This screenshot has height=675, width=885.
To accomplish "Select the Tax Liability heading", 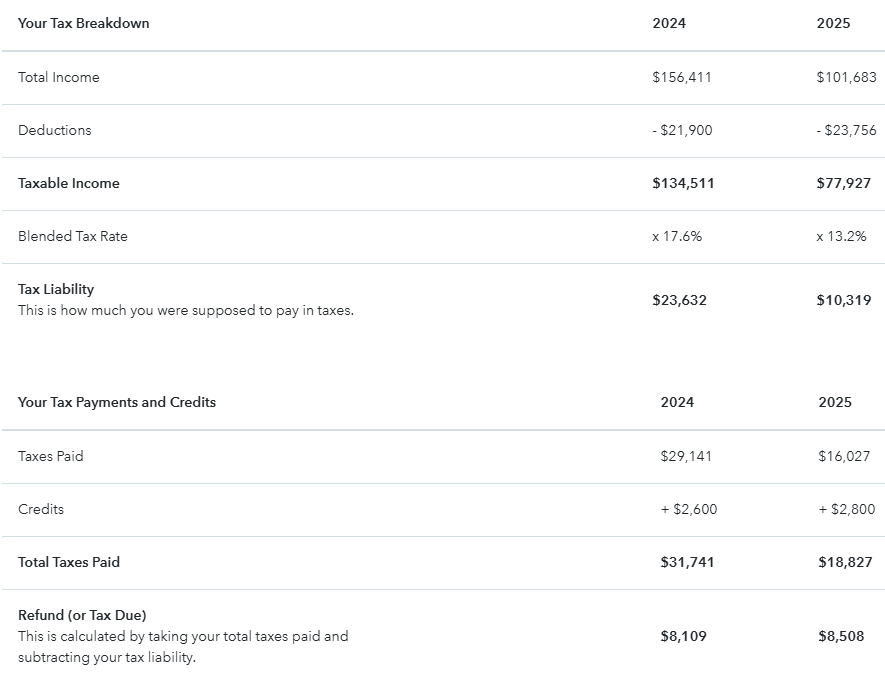I will (x=56, y=289).
